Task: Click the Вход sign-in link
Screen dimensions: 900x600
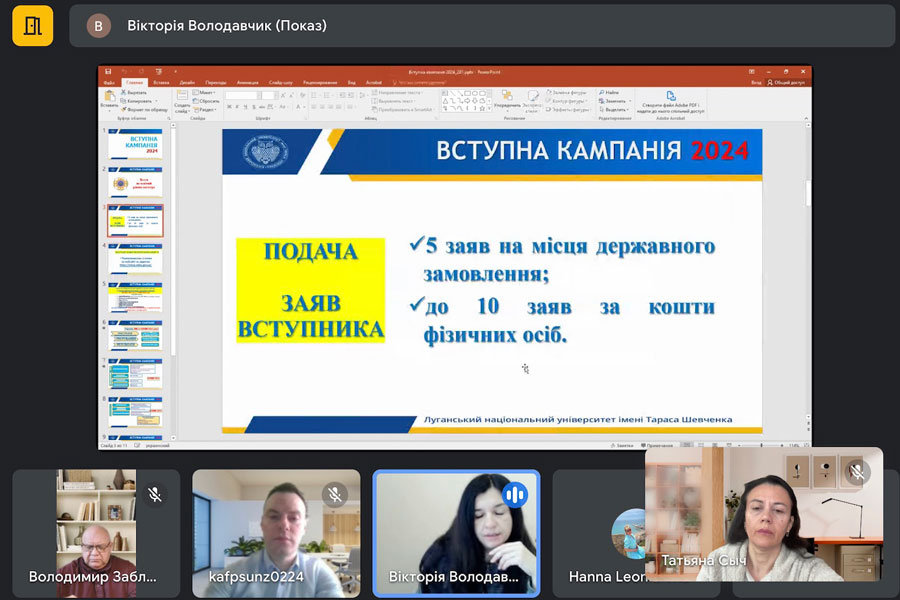Action: [757, 83]
